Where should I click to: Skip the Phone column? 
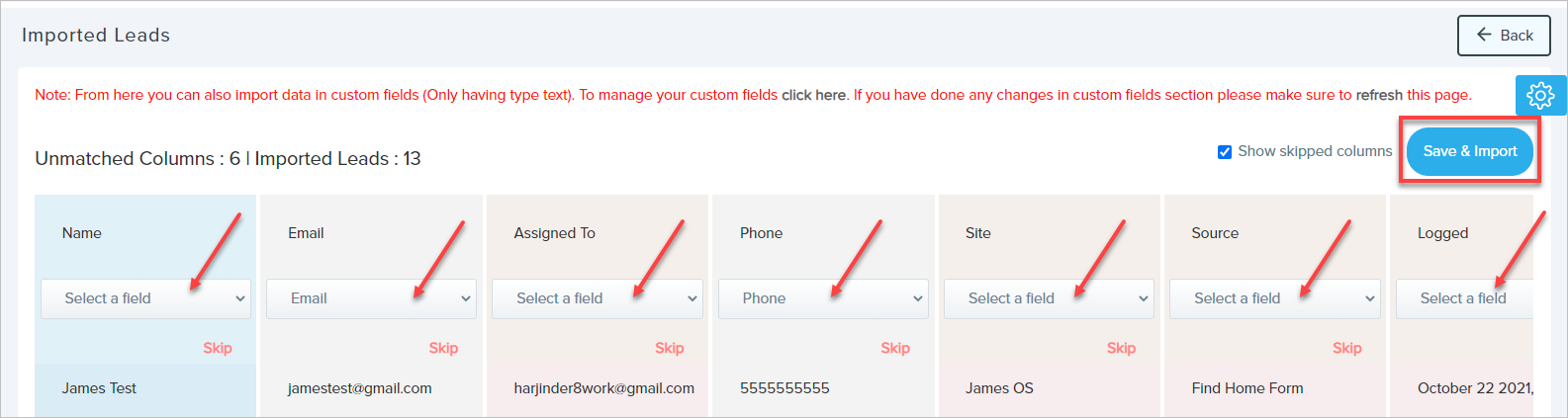pyautogui.click(x=894, y=348)
